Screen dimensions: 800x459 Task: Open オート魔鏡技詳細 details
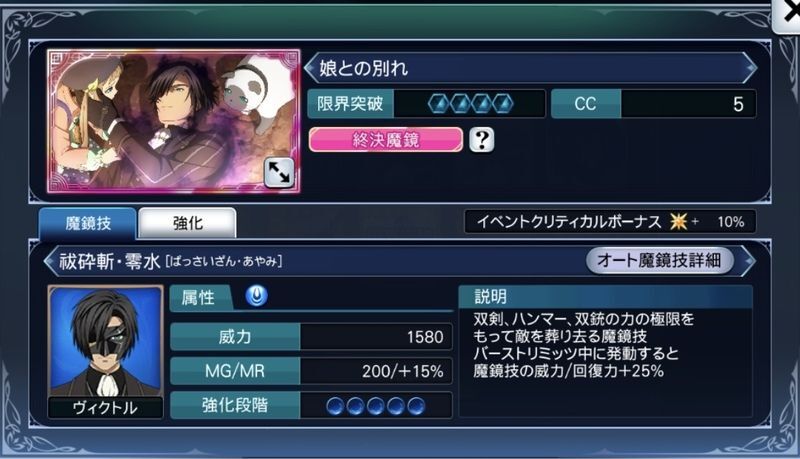[660, 261]
